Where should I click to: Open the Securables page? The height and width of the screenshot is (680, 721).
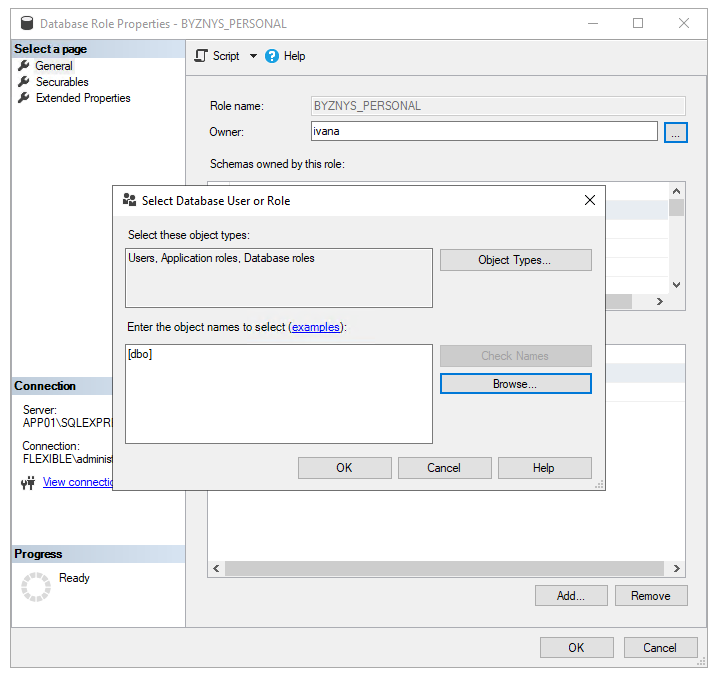62,82
